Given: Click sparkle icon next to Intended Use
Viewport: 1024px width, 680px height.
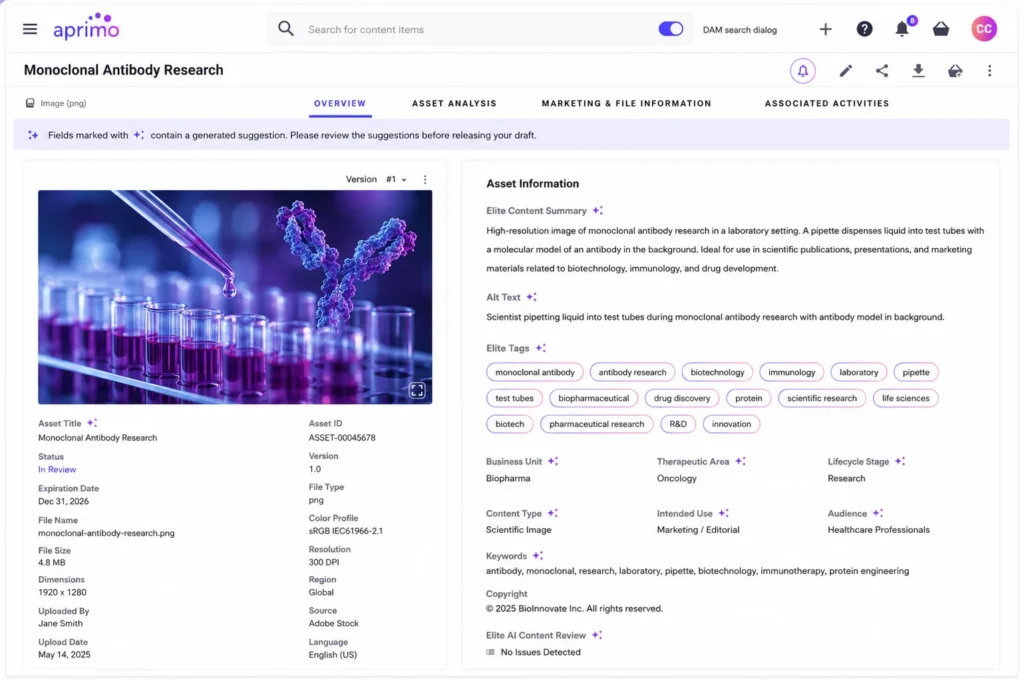Looking at the screenshot, I should click(724, 513).
